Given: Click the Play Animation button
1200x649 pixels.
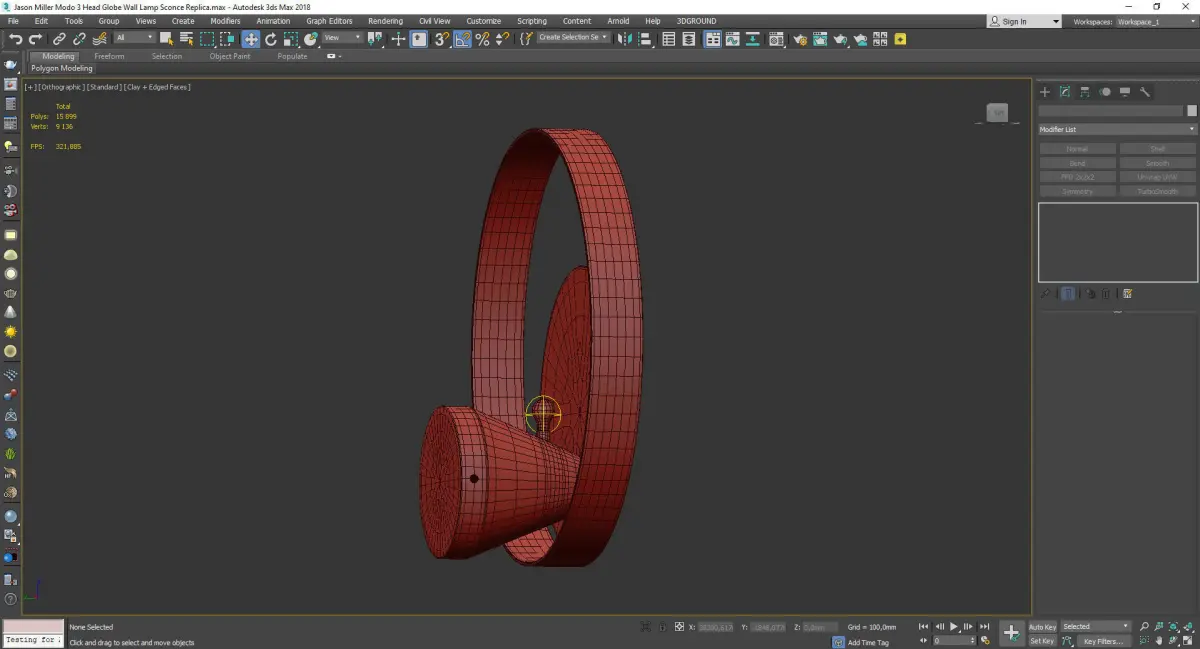Looking at the screenshot, I should 954,627.
